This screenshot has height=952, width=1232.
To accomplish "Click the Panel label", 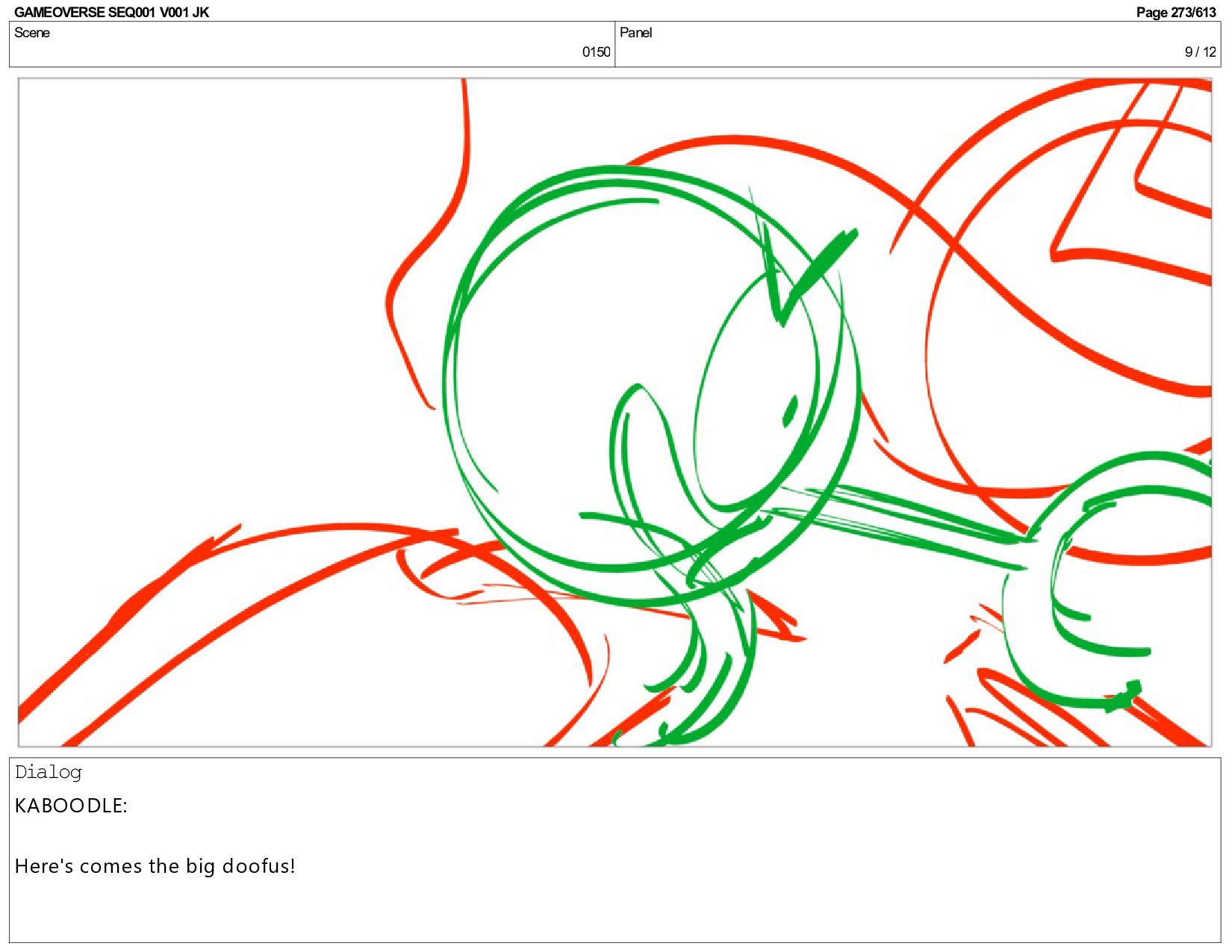I will pyautogui.click(x=635, y=33).
